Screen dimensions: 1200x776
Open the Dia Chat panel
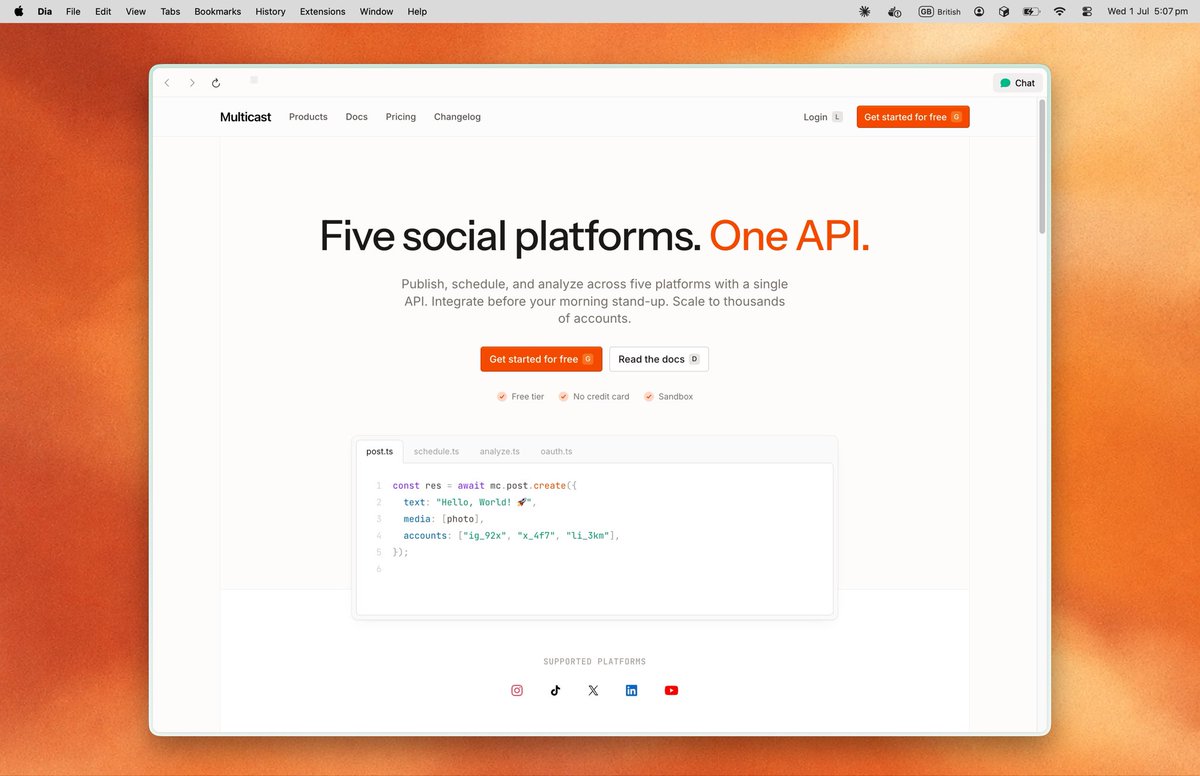pos(1018,83)
